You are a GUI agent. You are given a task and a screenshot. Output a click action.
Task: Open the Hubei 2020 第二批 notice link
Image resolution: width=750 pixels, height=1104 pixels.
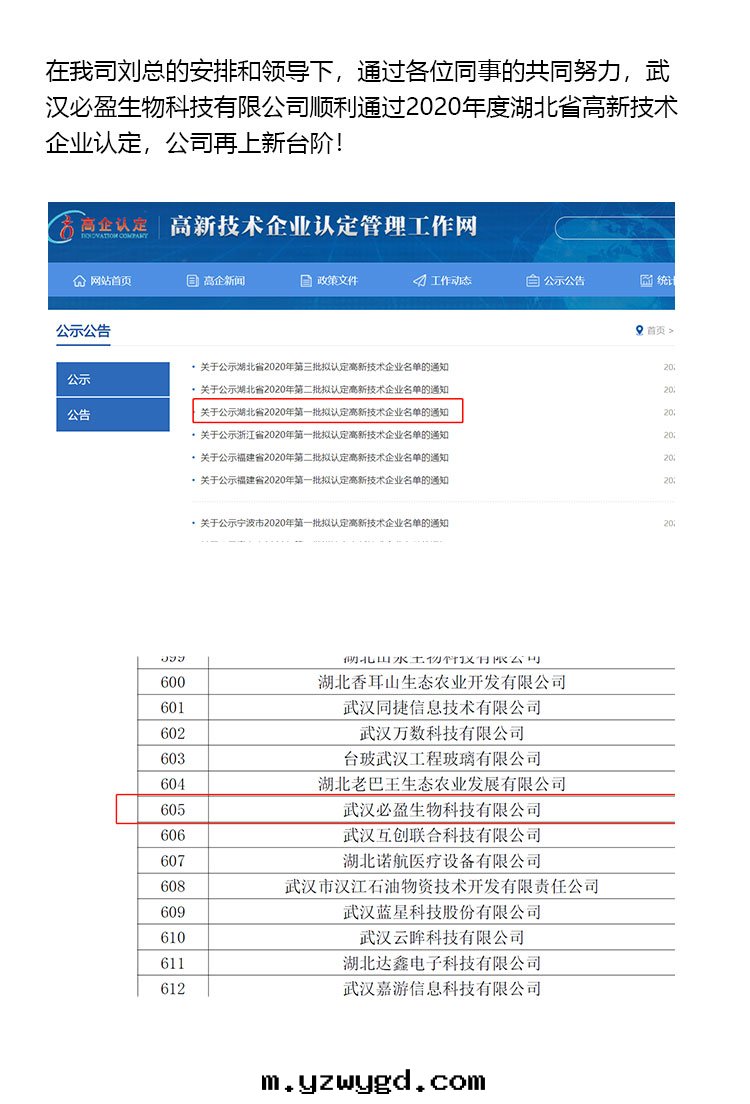click(x=324, y=389)
